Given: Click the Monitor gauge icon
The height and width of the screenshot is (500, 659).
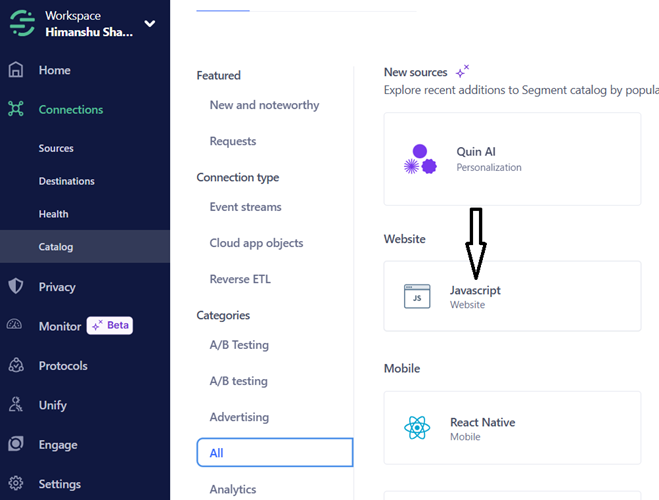Looking at the screenshot, I should click(x=15, y=325).
